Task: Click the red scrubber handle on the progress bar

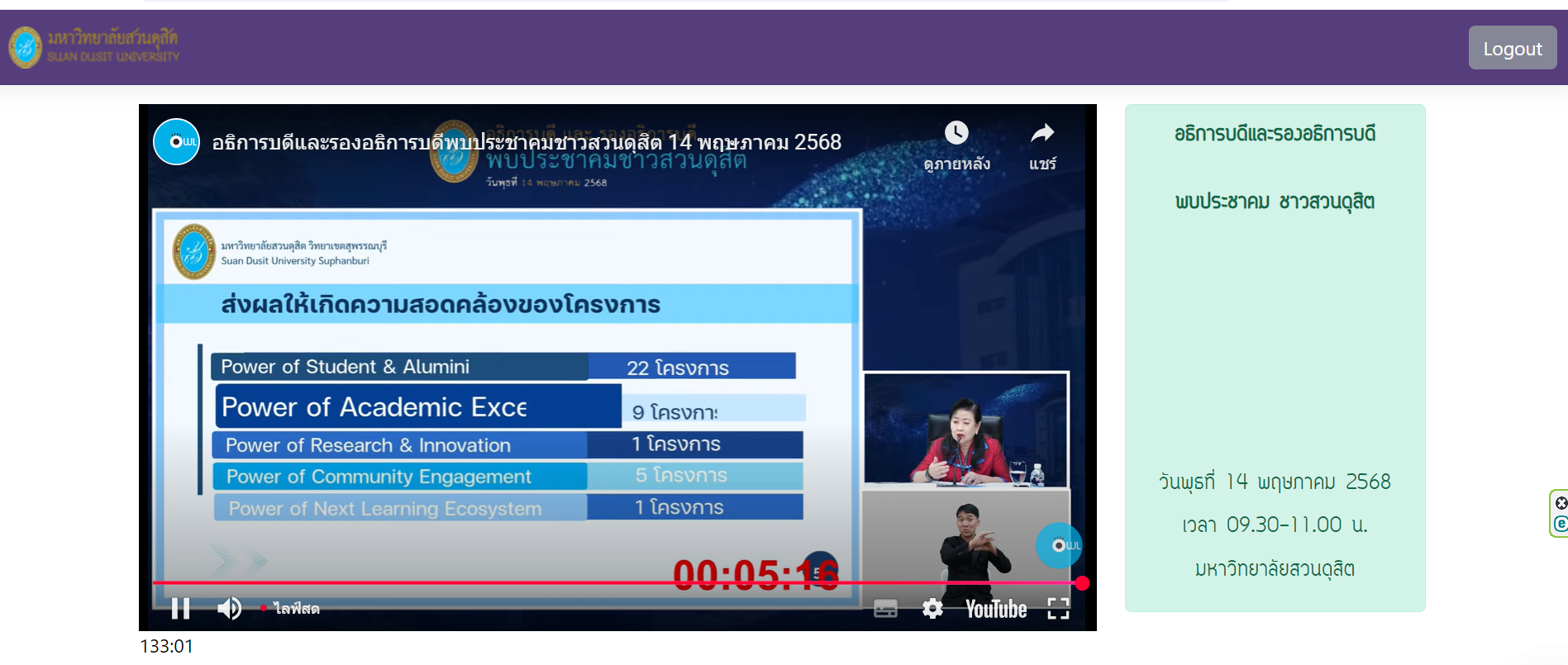Action: (x=1082, y=583)
